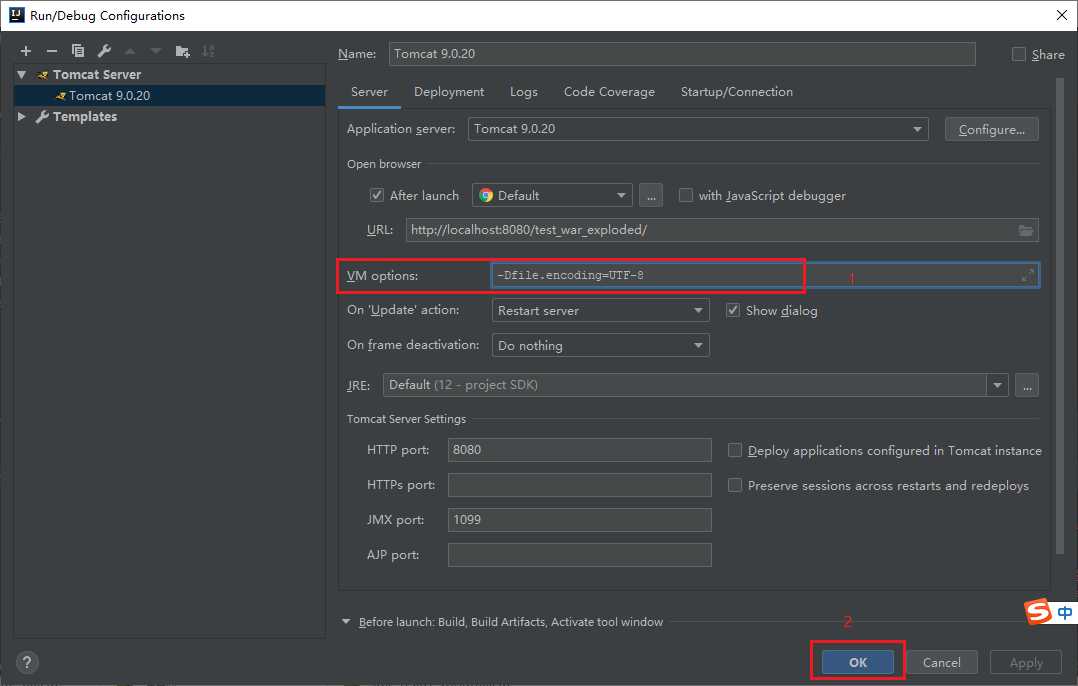Toggle Show dialog checkbox

(733, 310)
